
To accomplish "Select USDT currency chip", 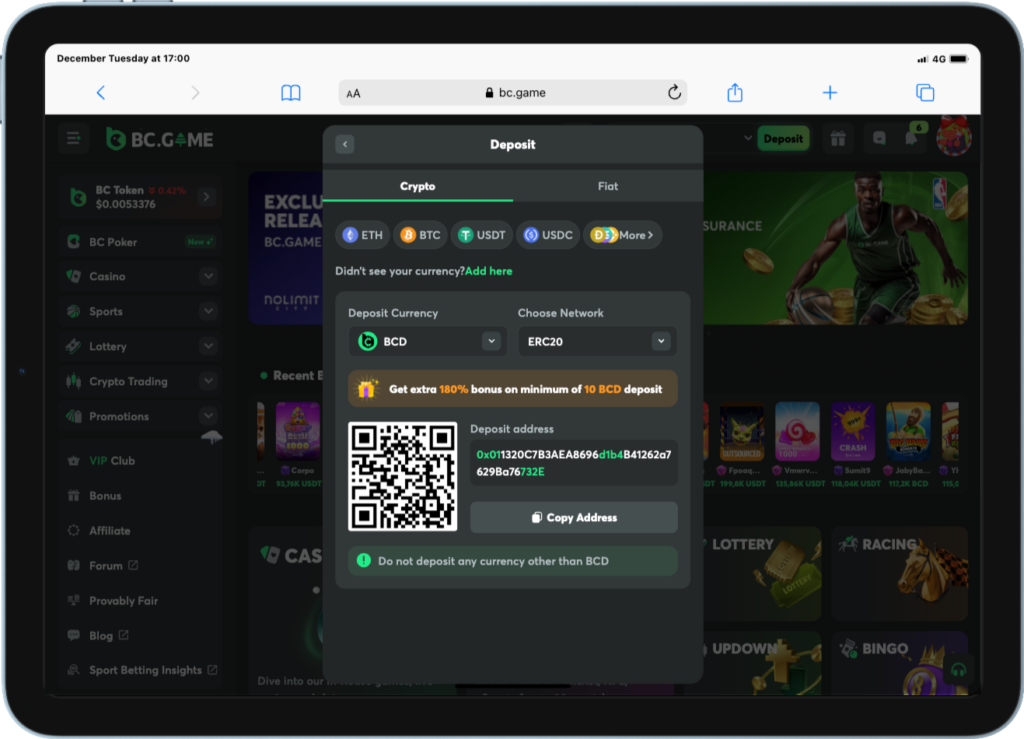I will (x=481, y=235).
